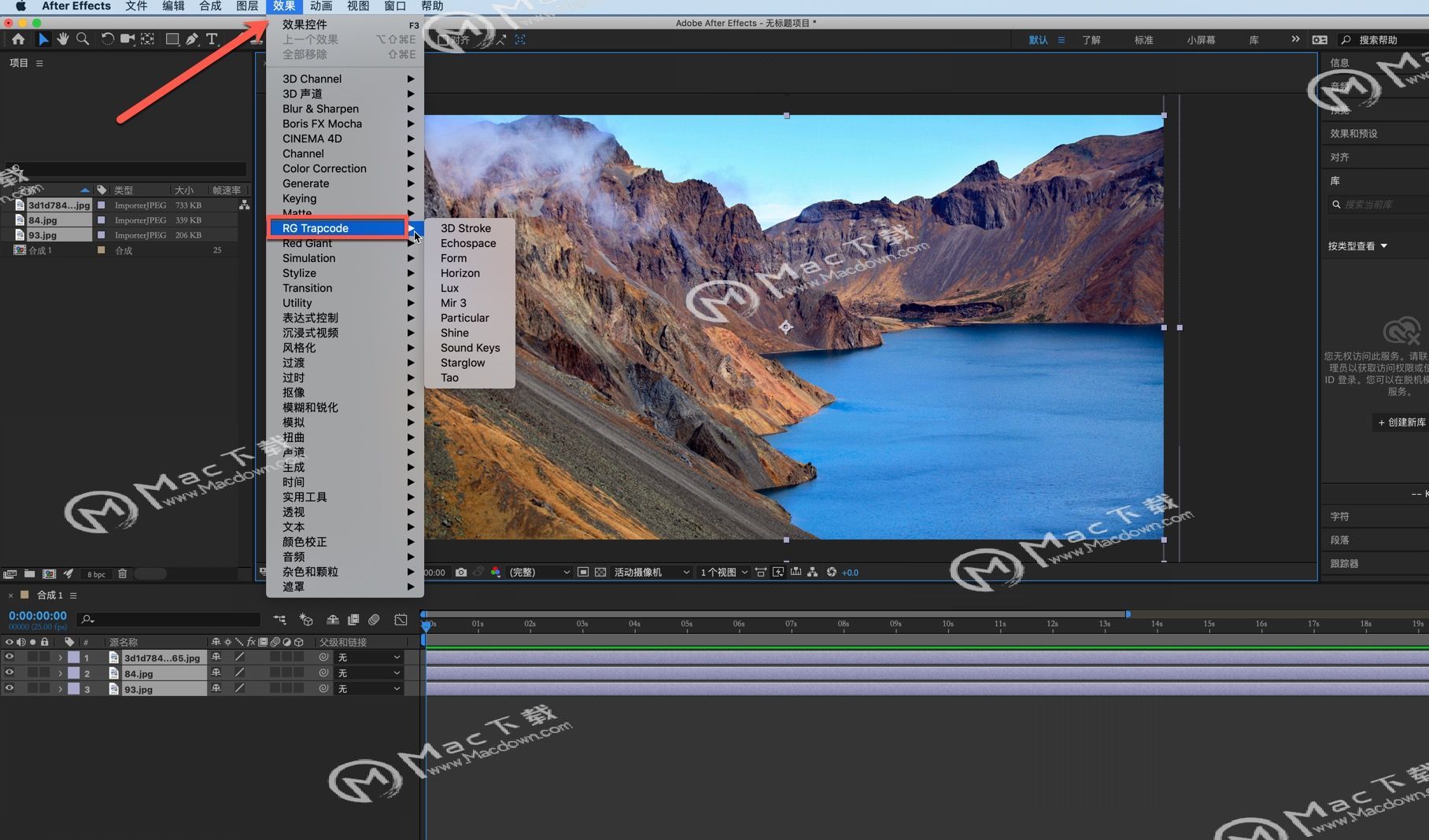Open parent dropdown for layer 3d1d784...65.jpg
Image resolution: width=1429 pixels, height=840 pixels.
click(x=369, y=658)
